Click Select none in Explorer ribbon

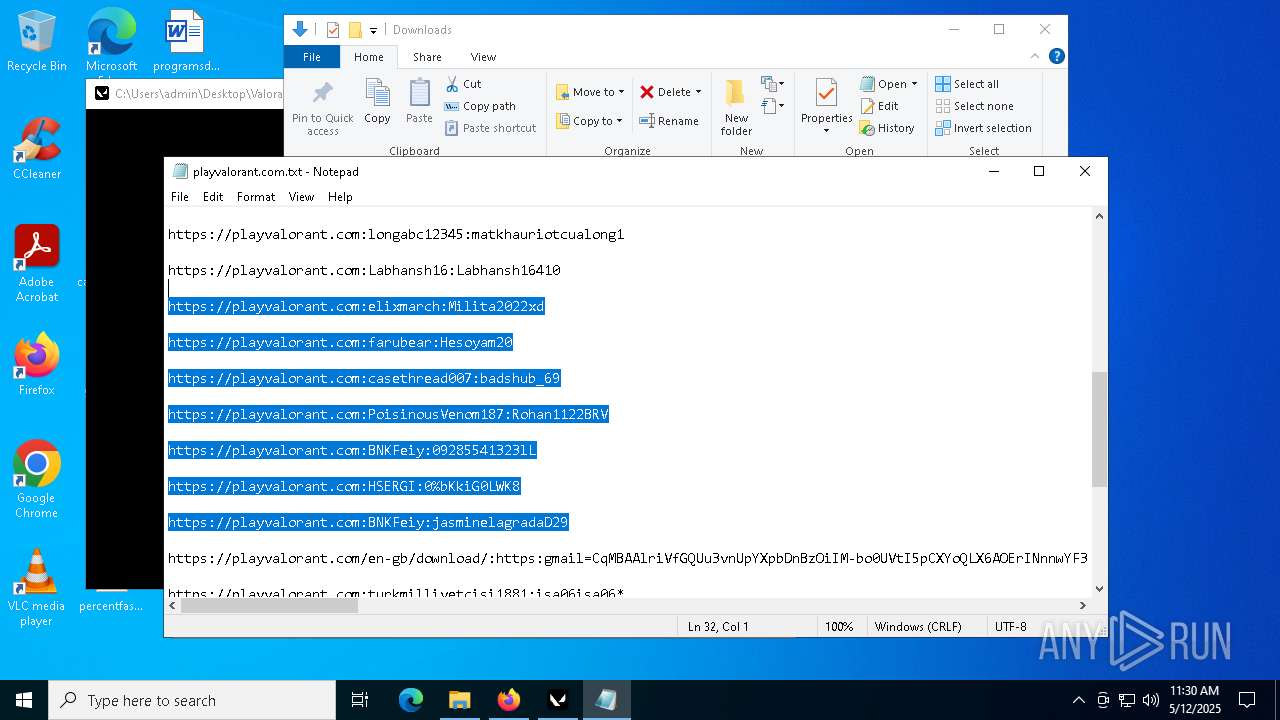(x=974, y=106)
